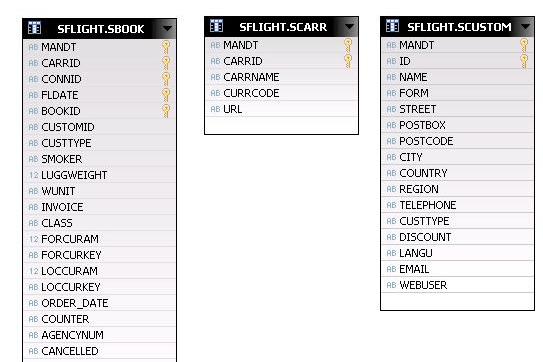Image resolution: width=543 pixels, height=362 pixels.
Task: Select the CURRCODE column in SCARR
Action: [x=282, y=93]
